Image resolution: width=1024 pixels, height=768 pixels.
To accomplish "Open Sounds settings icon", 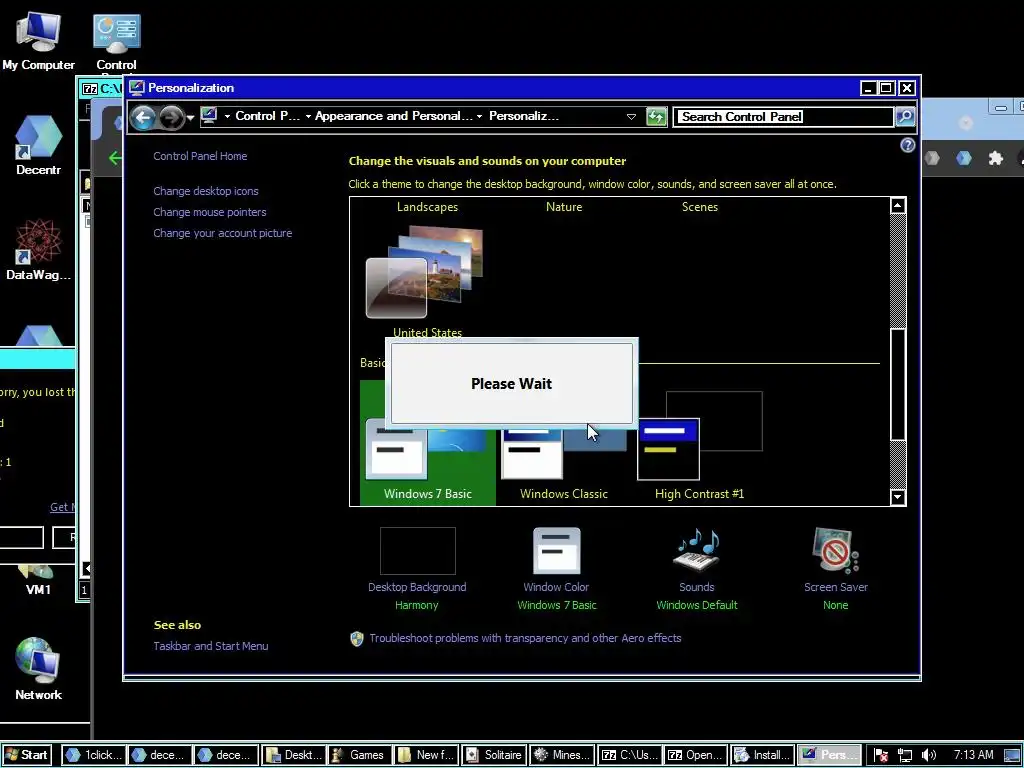I will coord(697,550).
